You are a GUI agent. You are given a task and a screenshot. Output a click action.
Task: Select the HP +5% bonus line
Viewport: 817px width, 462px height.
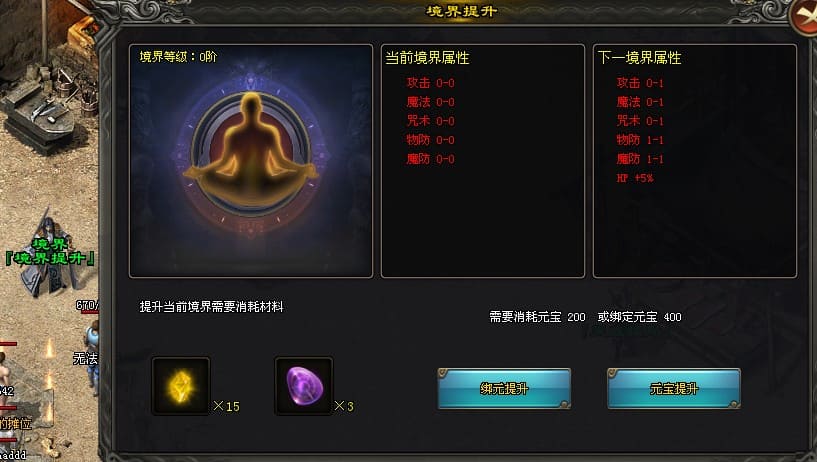tap(635, 178)
